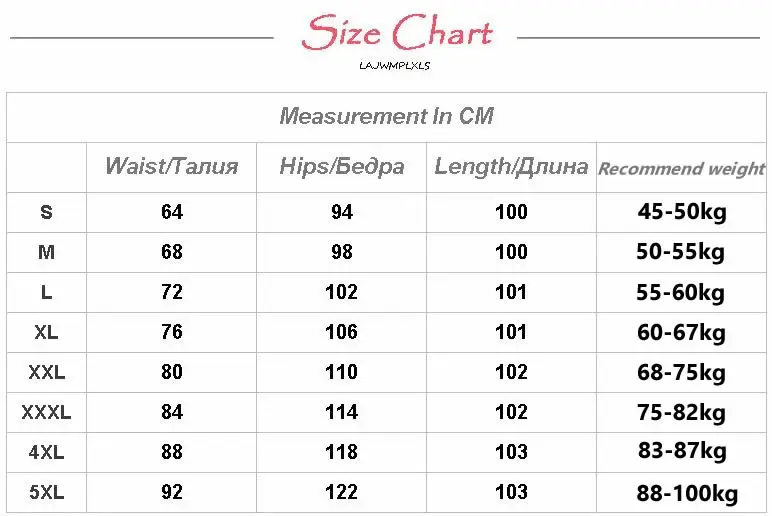Select the Length/Длина column header
Viewport: 772px width, 516px height.
[x=511, y=166]
